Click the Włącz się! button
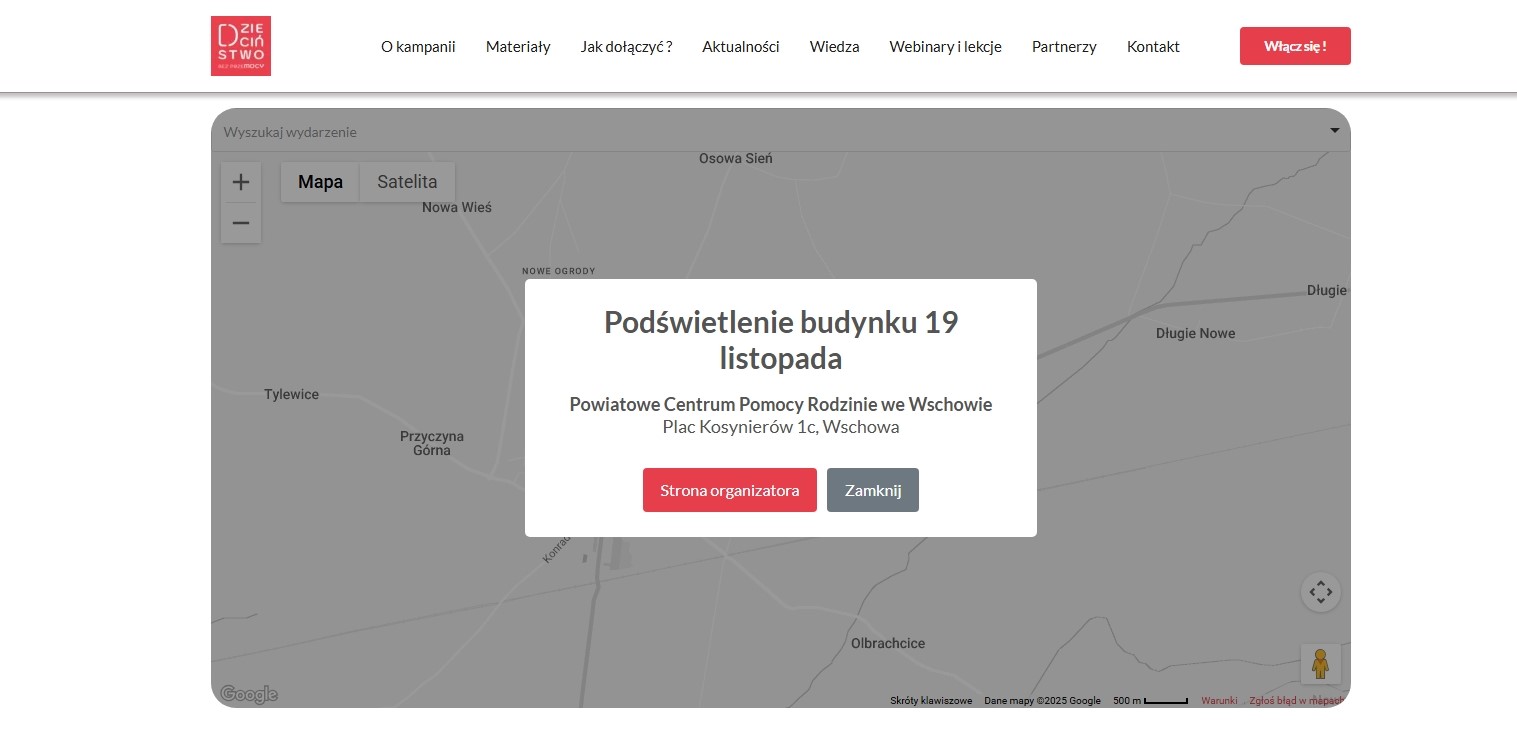This screenshot has width=1517, height=752. [x=1295, y=46]
